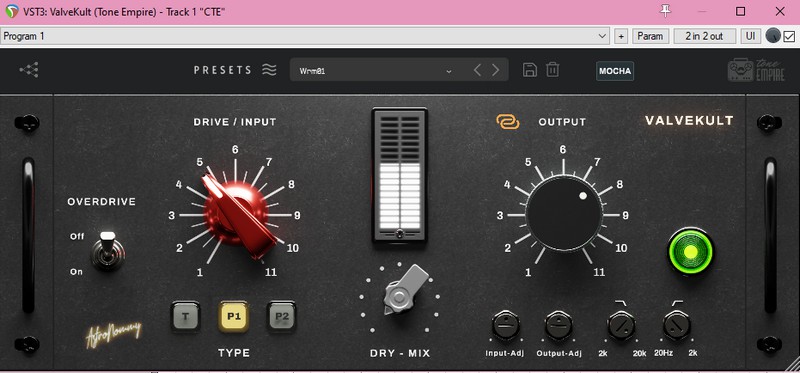The width and height of the screenshot is (800, 373).
Task: Click the DRY - MIX knob
Action: [403, 296]
